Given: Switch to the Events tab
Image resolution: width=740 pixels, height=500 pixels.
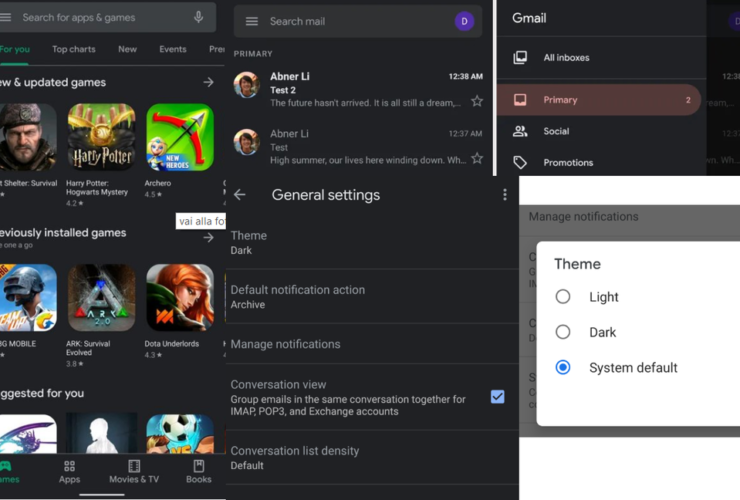Looking at the screenshot, I should pyautogui.click(x=173, y=49).
